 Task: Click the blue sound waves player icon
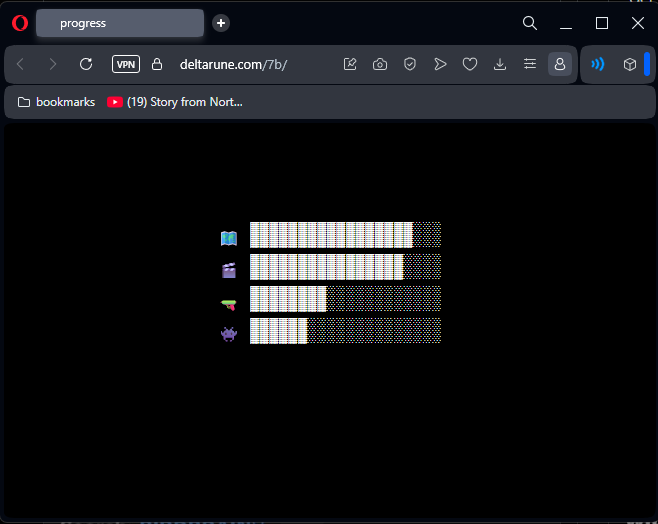coord(598,64)
